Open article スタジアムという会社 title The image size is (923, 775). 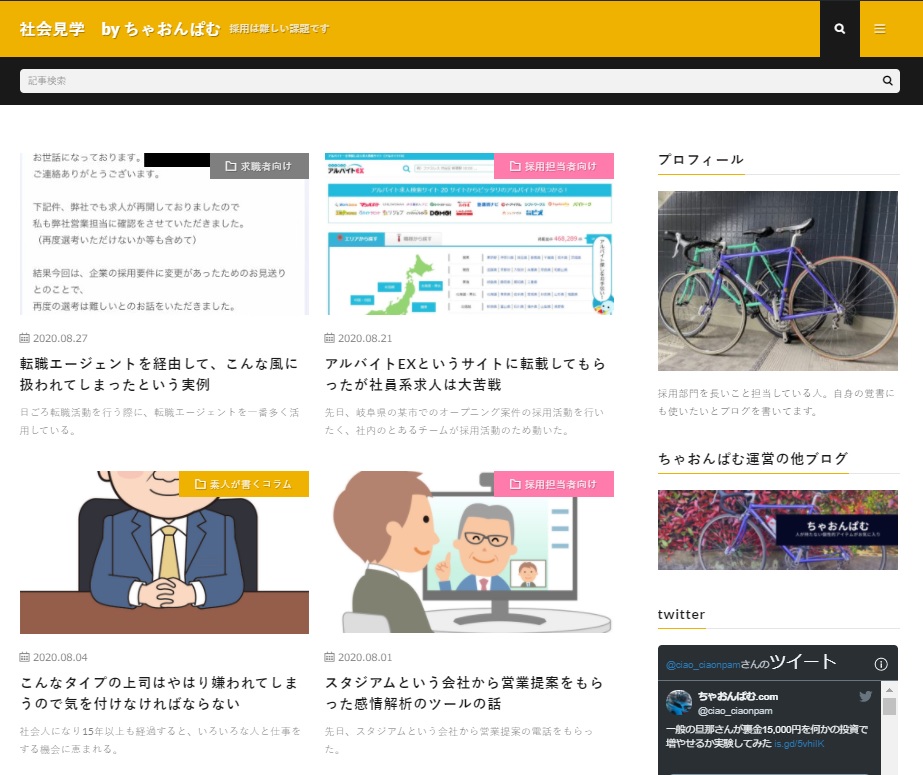[465, 693]
